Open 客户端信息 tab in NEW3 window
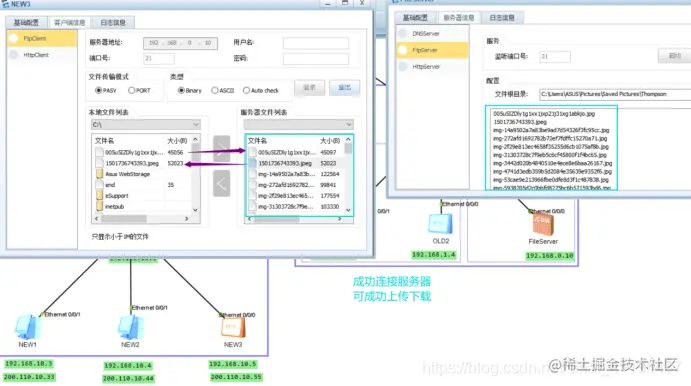 (x=69, y=22)
